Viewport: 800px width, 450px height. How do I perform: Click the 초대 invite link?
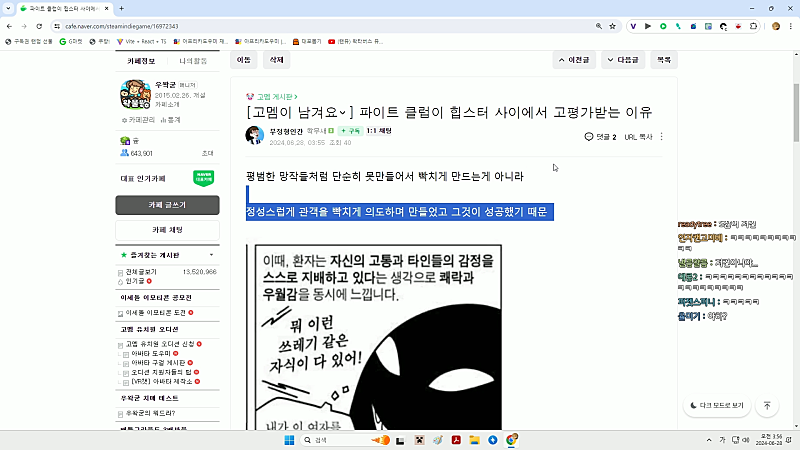207,153
